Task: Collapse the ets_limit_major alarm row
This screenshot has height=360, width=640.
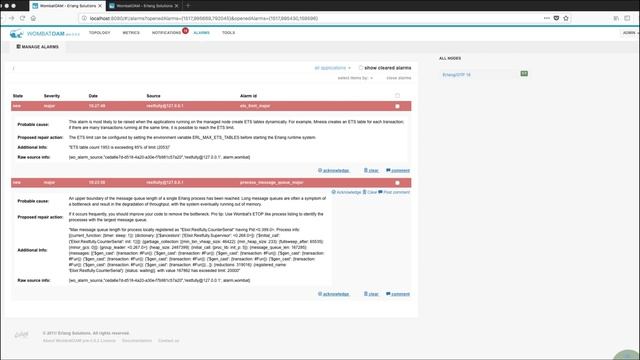Action: [x=211, y=106]
